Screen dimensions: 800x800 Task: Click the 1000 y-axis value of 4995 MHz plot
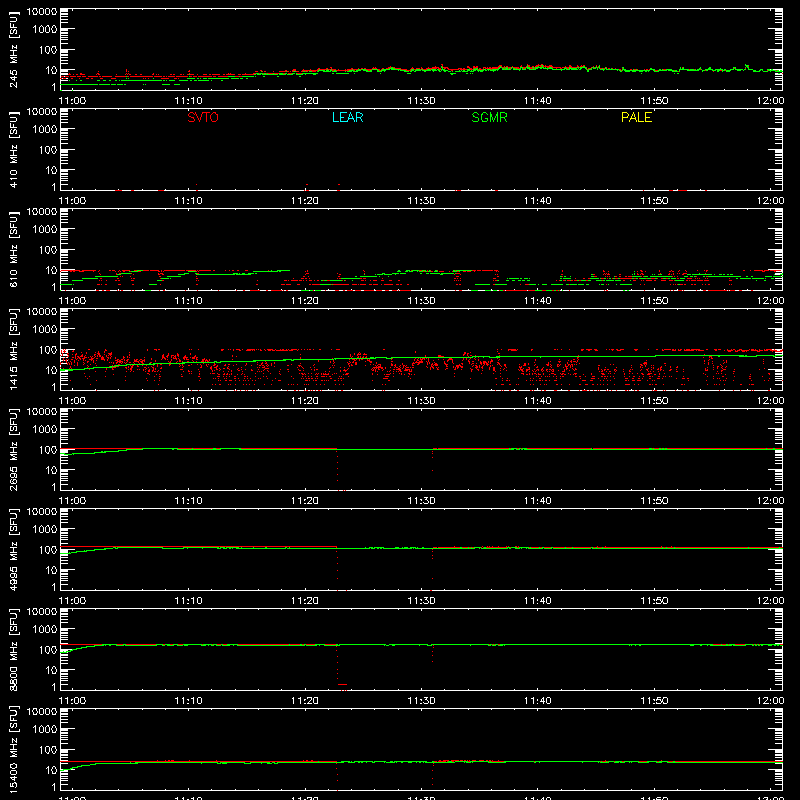click(x=45, y=530)
